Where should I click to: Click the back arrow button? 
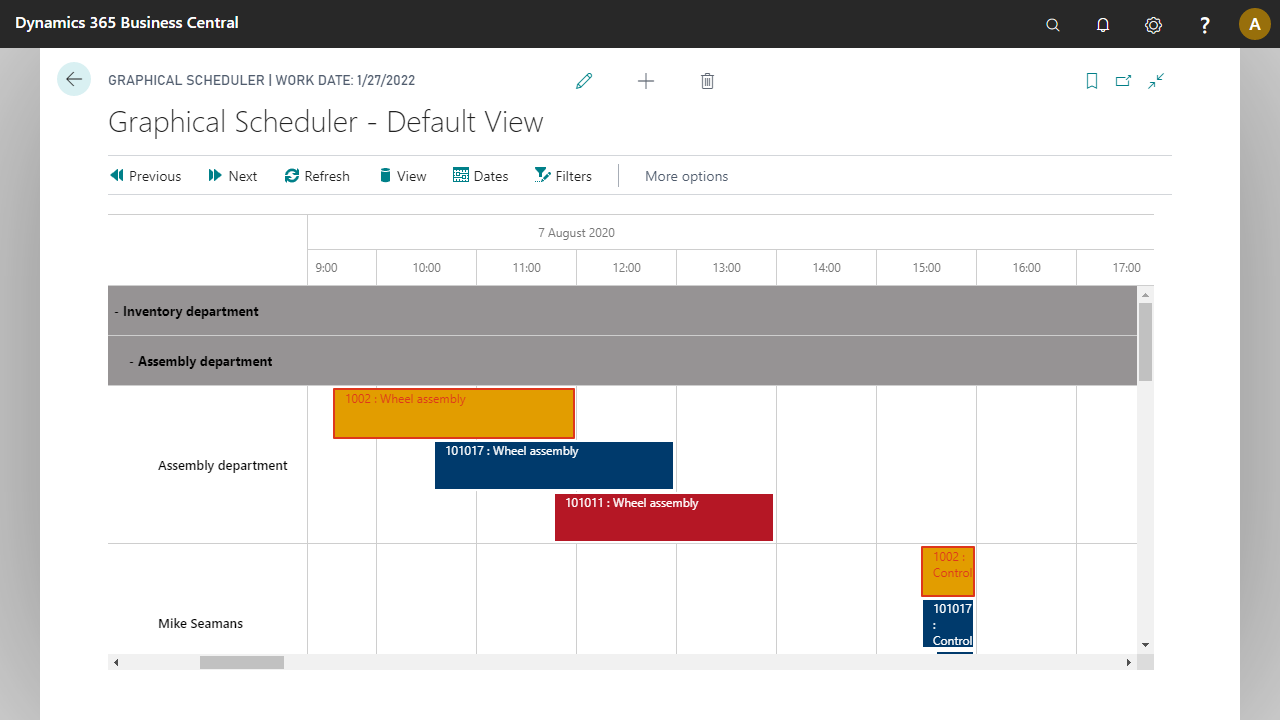74,80
